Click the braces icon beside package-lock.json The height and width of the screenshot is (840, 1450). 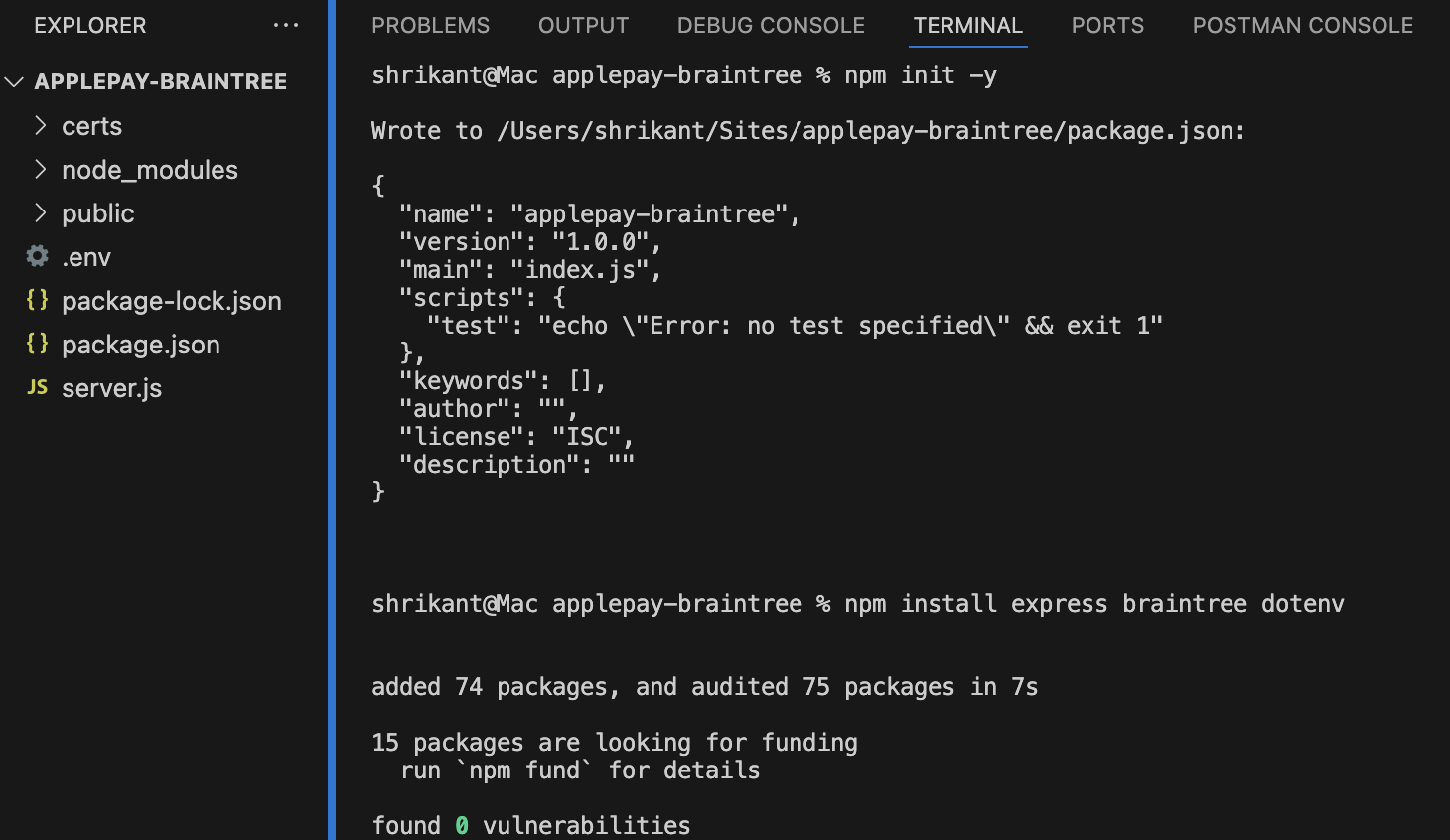pos(38,300)
